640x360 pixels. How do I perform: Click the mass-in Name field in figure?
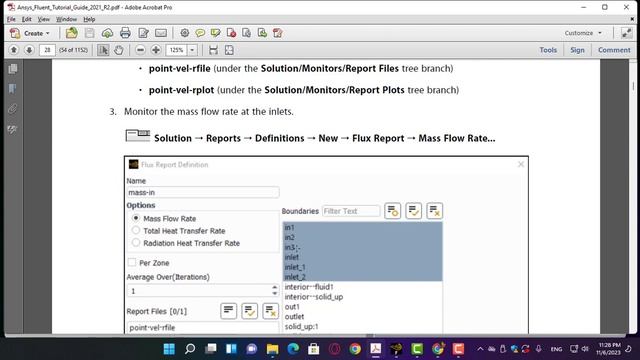[203, 192]
